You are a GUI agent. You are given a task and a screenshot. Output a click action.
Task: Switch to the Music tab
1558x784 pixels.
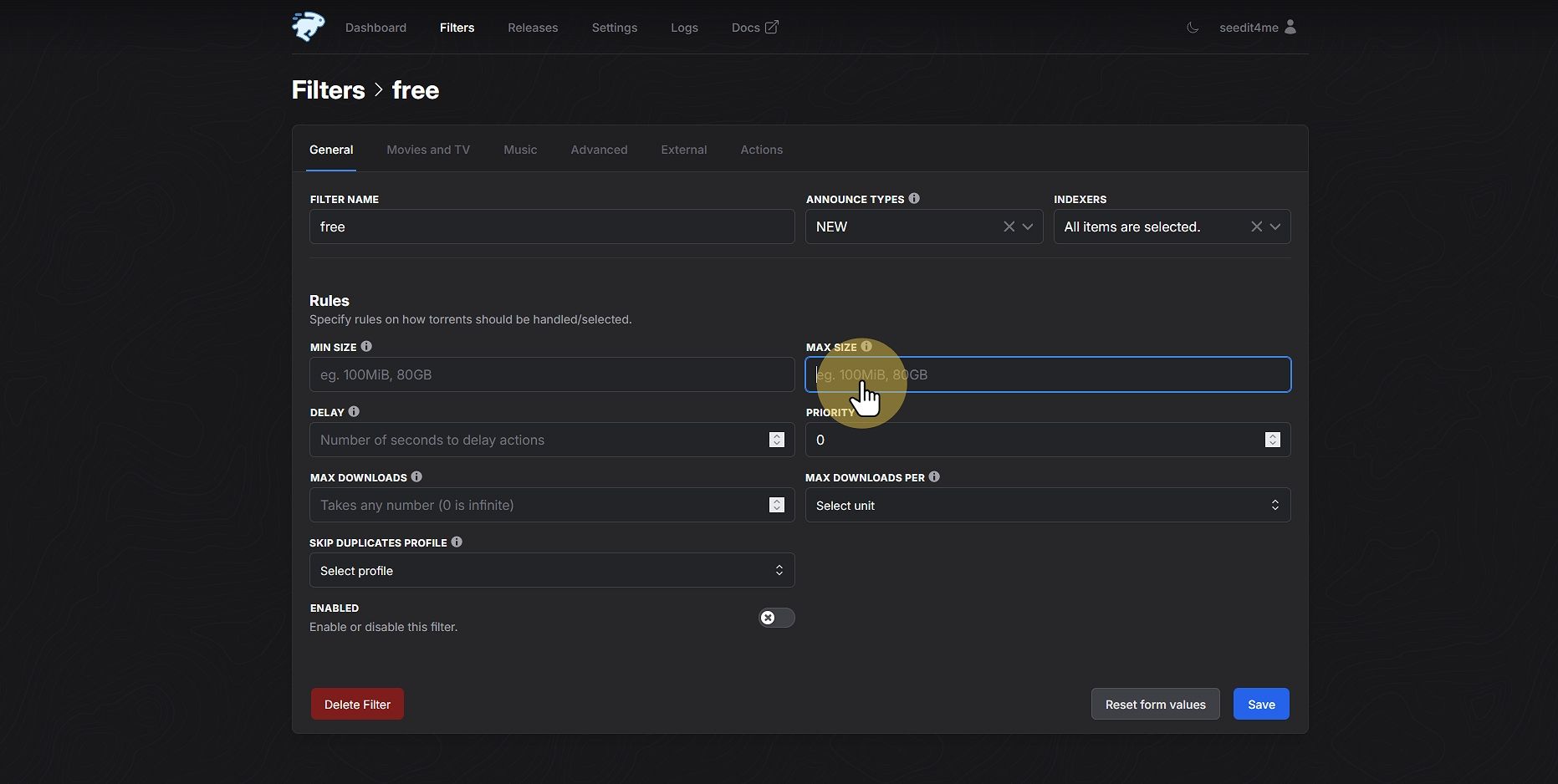[520, 150]
